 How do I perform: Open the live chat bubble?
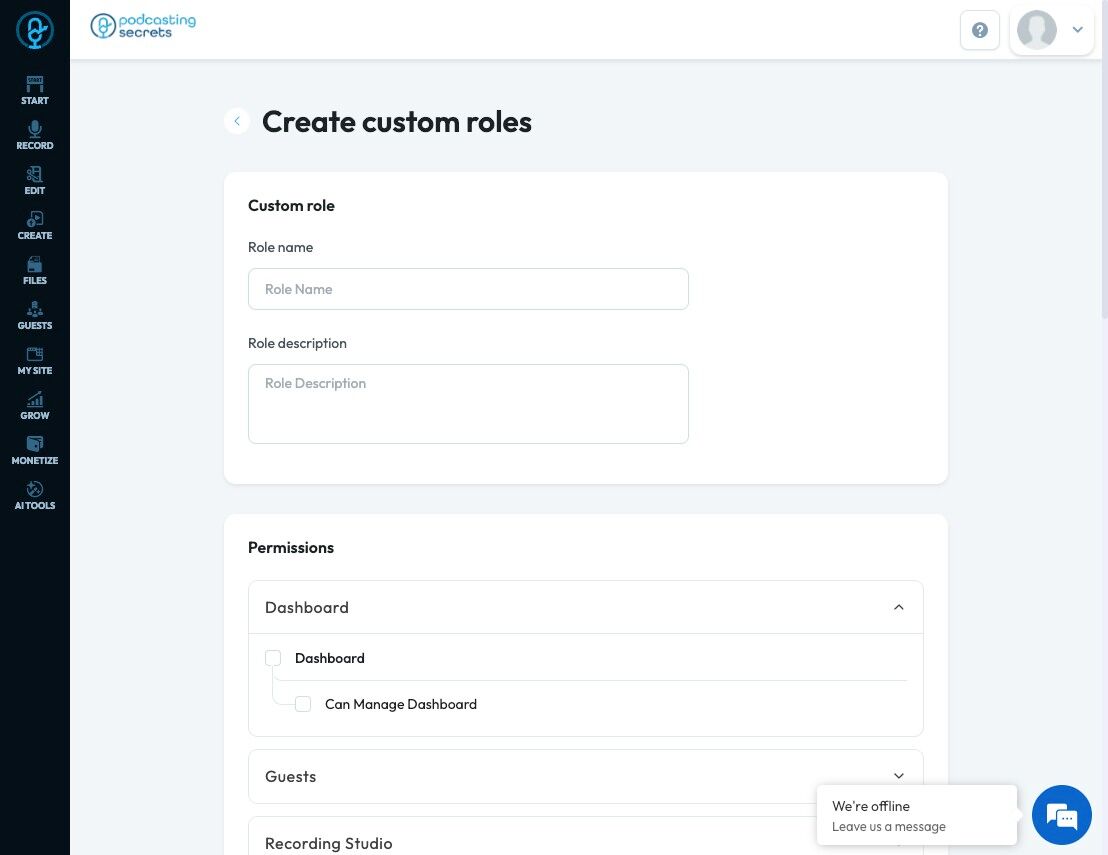point(1062,815)
